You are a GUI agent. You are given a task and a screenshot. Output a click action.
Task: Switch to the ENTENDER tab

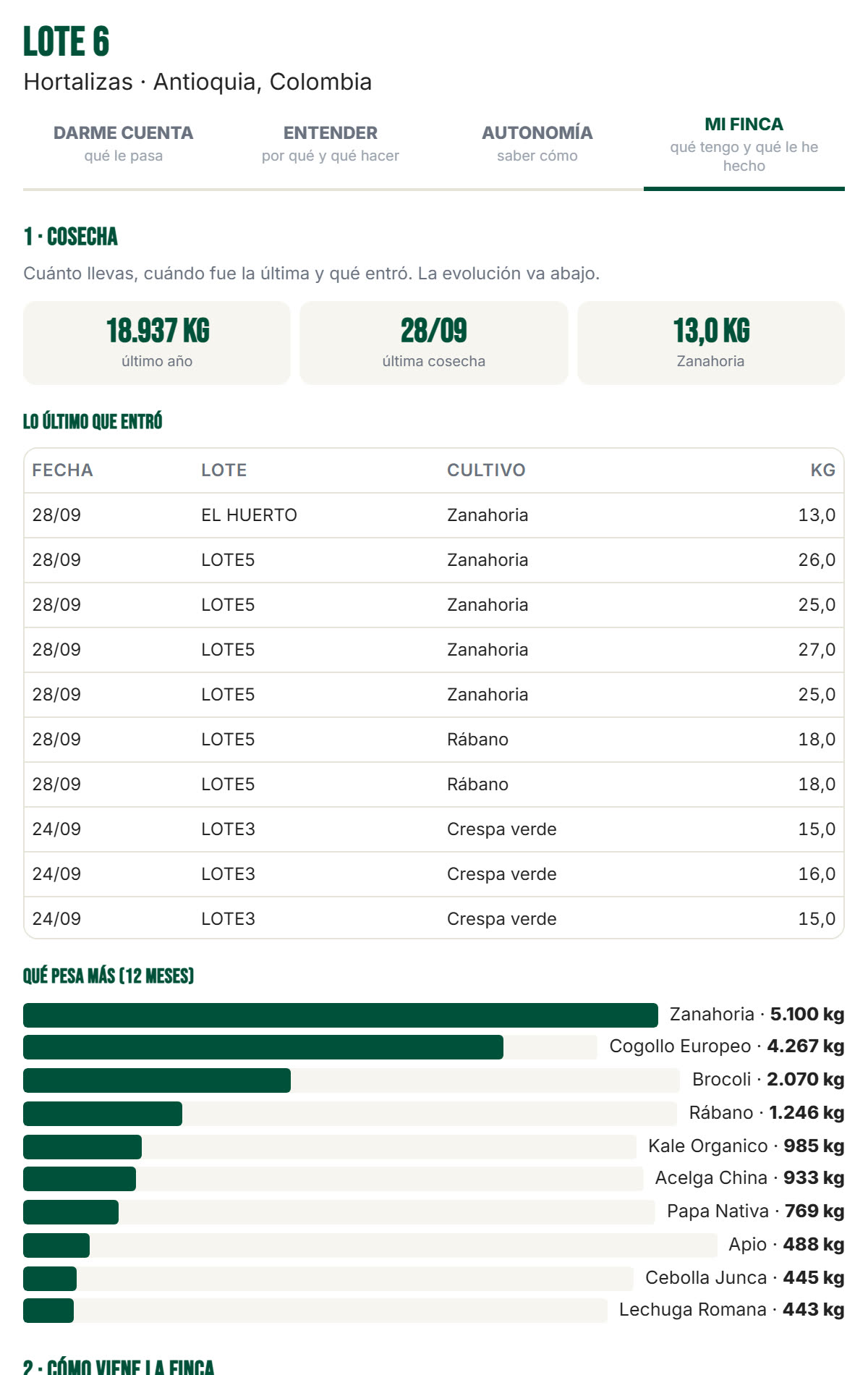pyautogui.click(x=331, y=143)
